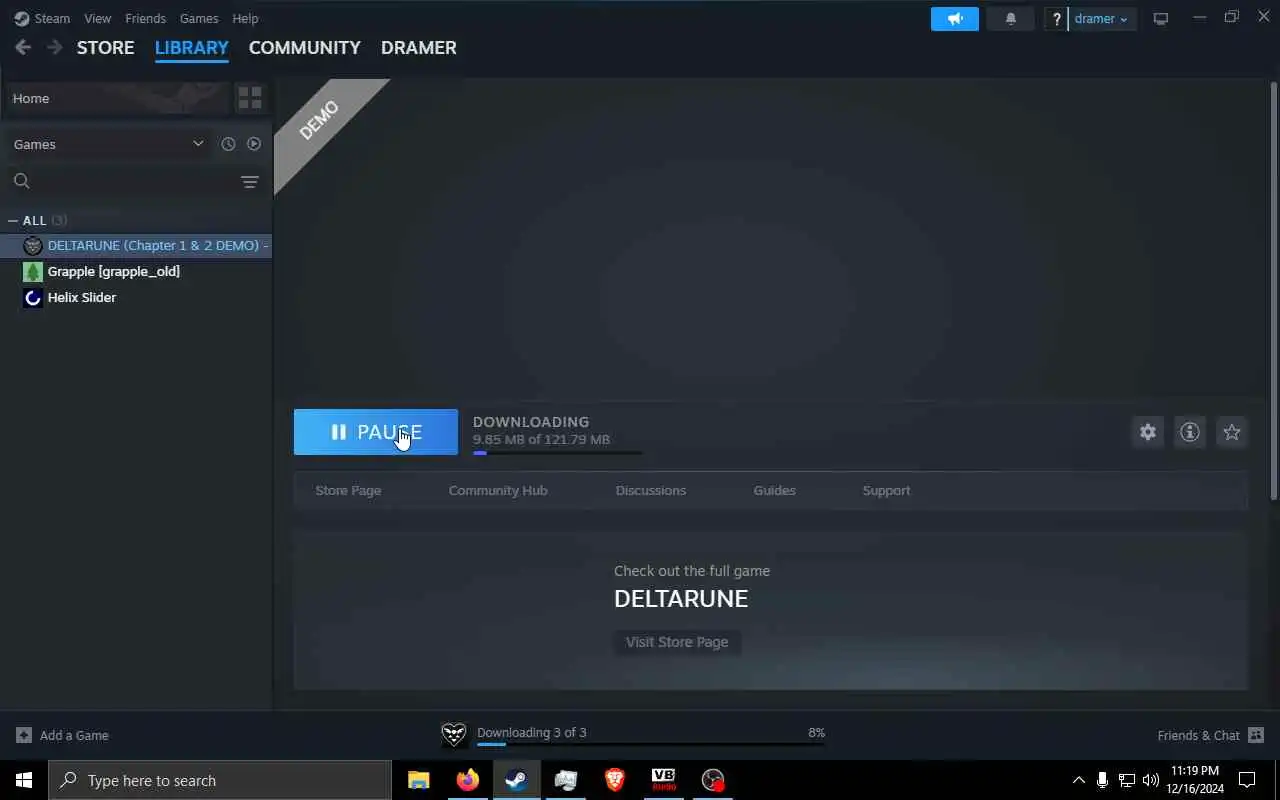Open VB Audio app from the taskbar
This screenshot has height=800, width=1280.
pos(663,780)
